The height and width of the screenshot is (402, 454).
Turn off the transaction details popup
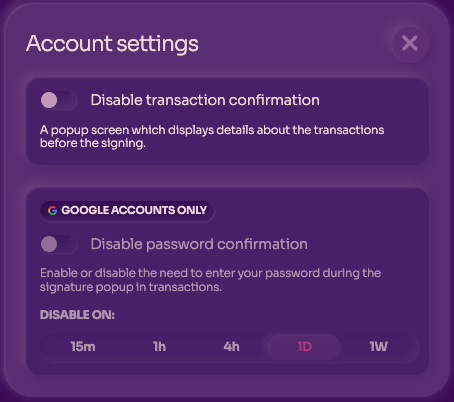coord(59,100)
